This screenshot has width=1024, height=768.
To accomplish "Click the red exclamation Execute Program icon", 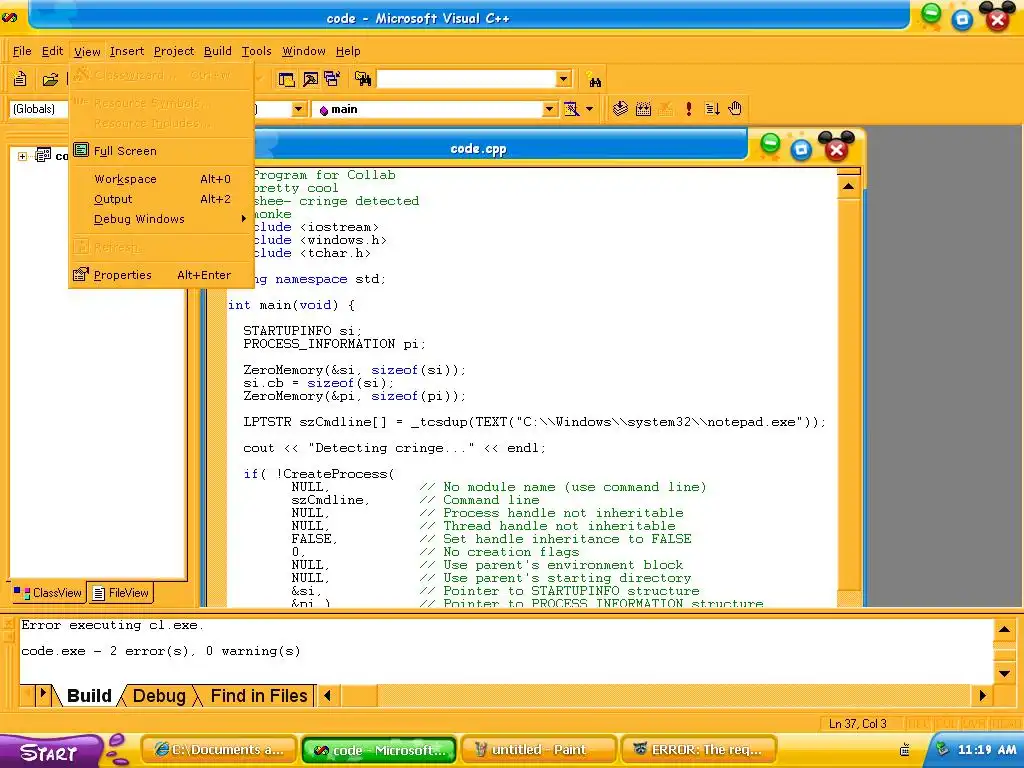I will coord(688,109).
